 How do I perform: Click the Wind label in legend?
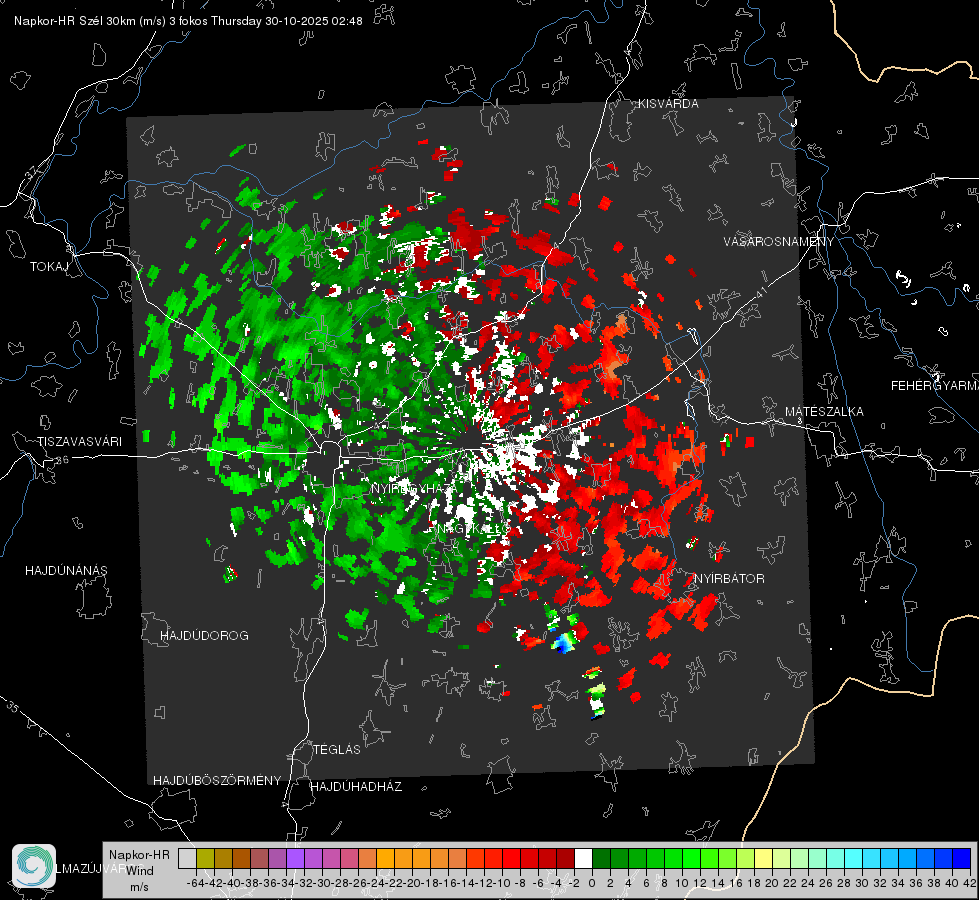pos(140,871)
